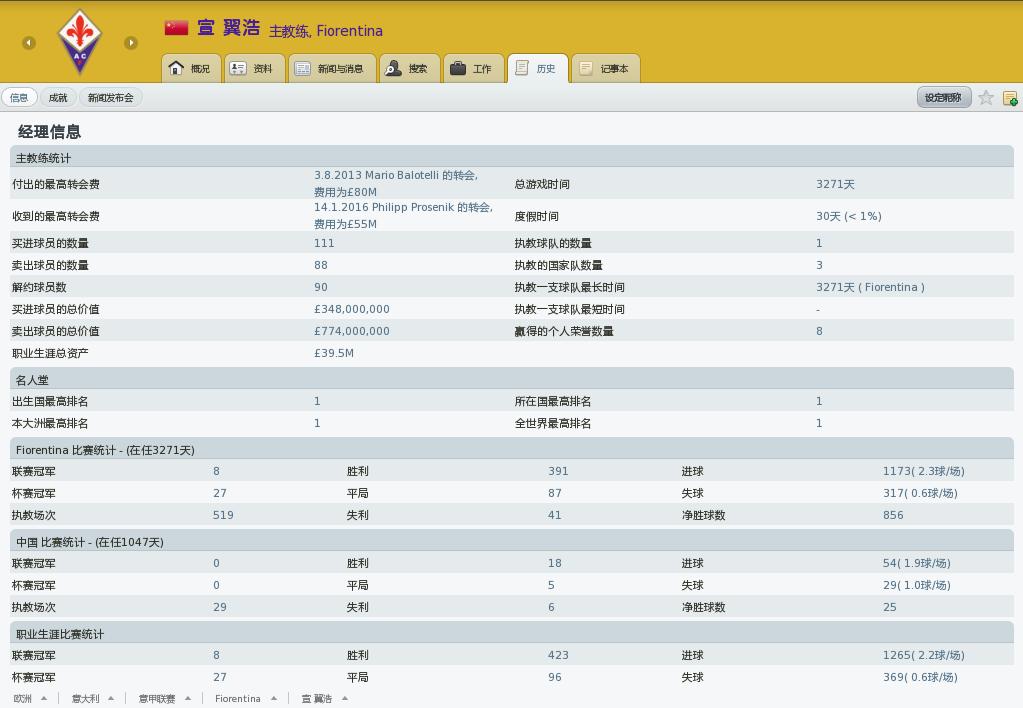Click the add note icon
Image resolution: width=1023 pixels, height=708 pixels.
(x=1010, y=97)
